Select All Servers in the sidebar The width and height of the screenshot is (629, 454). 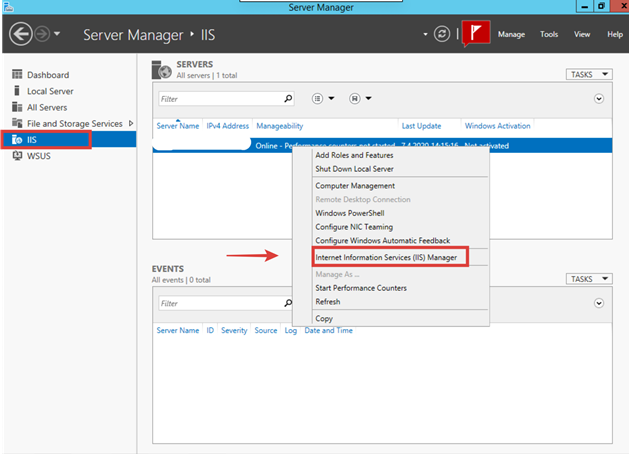[x=47, y=107]
